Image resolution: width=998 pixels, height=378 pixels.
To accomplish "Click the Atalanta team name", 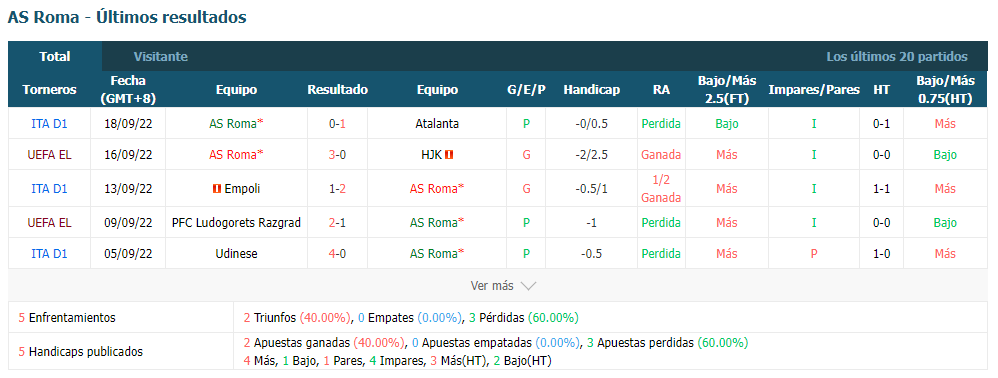I will (x=437, y=123).
